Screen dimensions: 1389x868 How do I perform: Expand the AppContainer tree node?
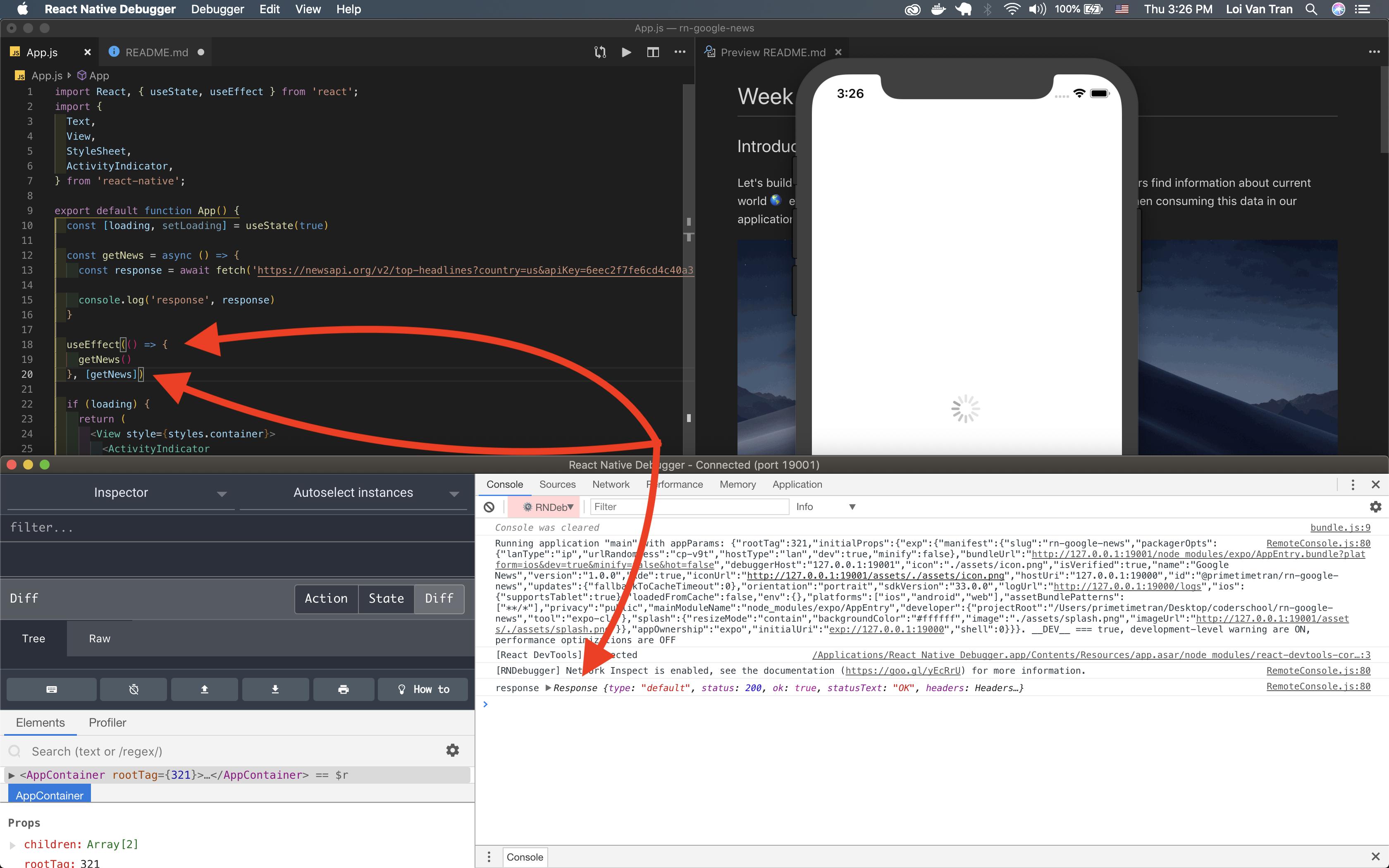pyautogui.click(x=12, y=775)
